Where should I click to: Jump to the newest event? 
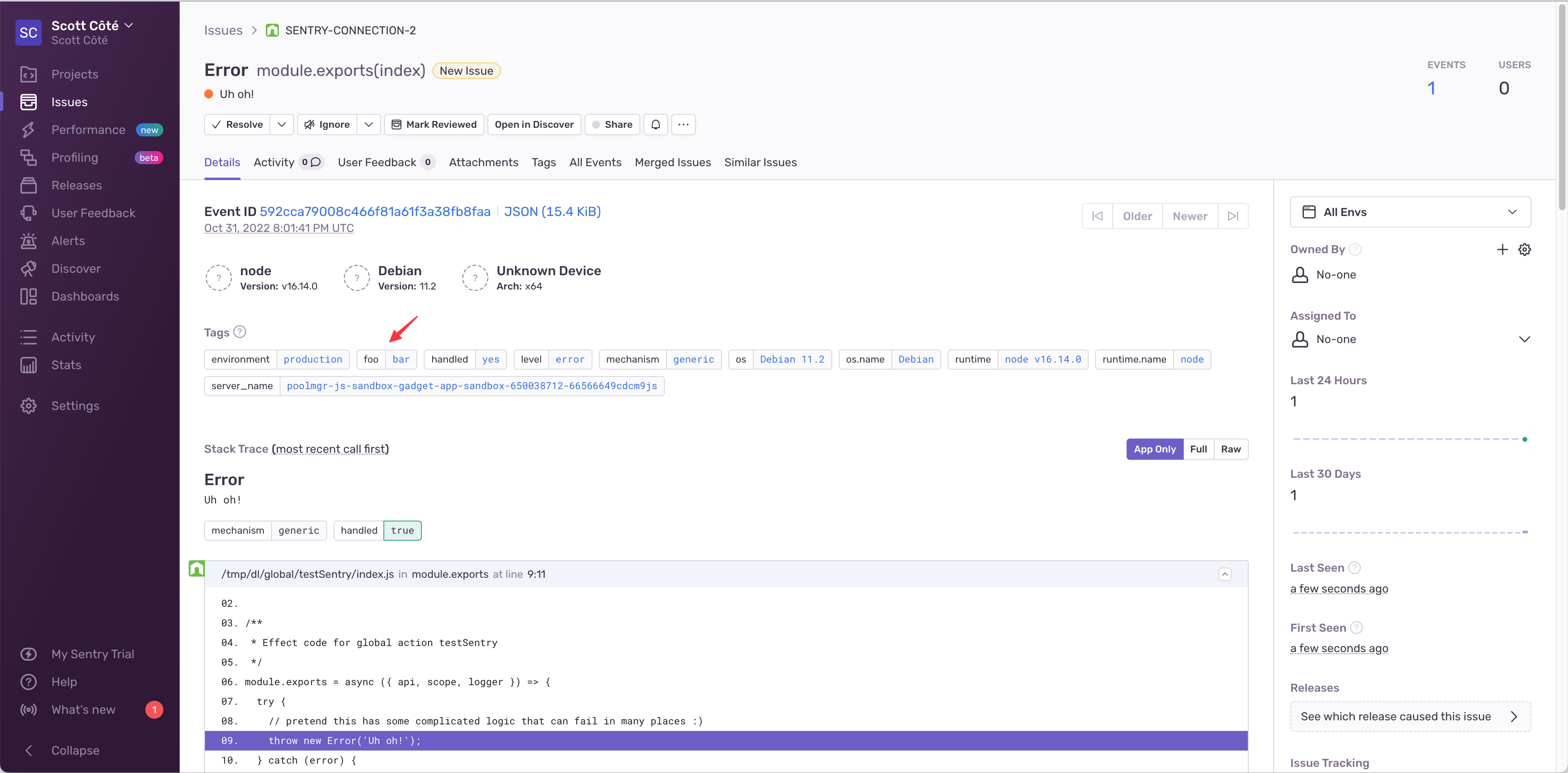point(1233,216)
